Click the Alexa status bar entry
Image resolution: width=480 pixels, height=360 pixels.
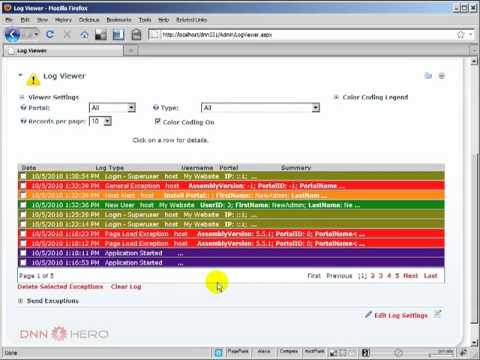pyautogui.click(x=264, y=351)
